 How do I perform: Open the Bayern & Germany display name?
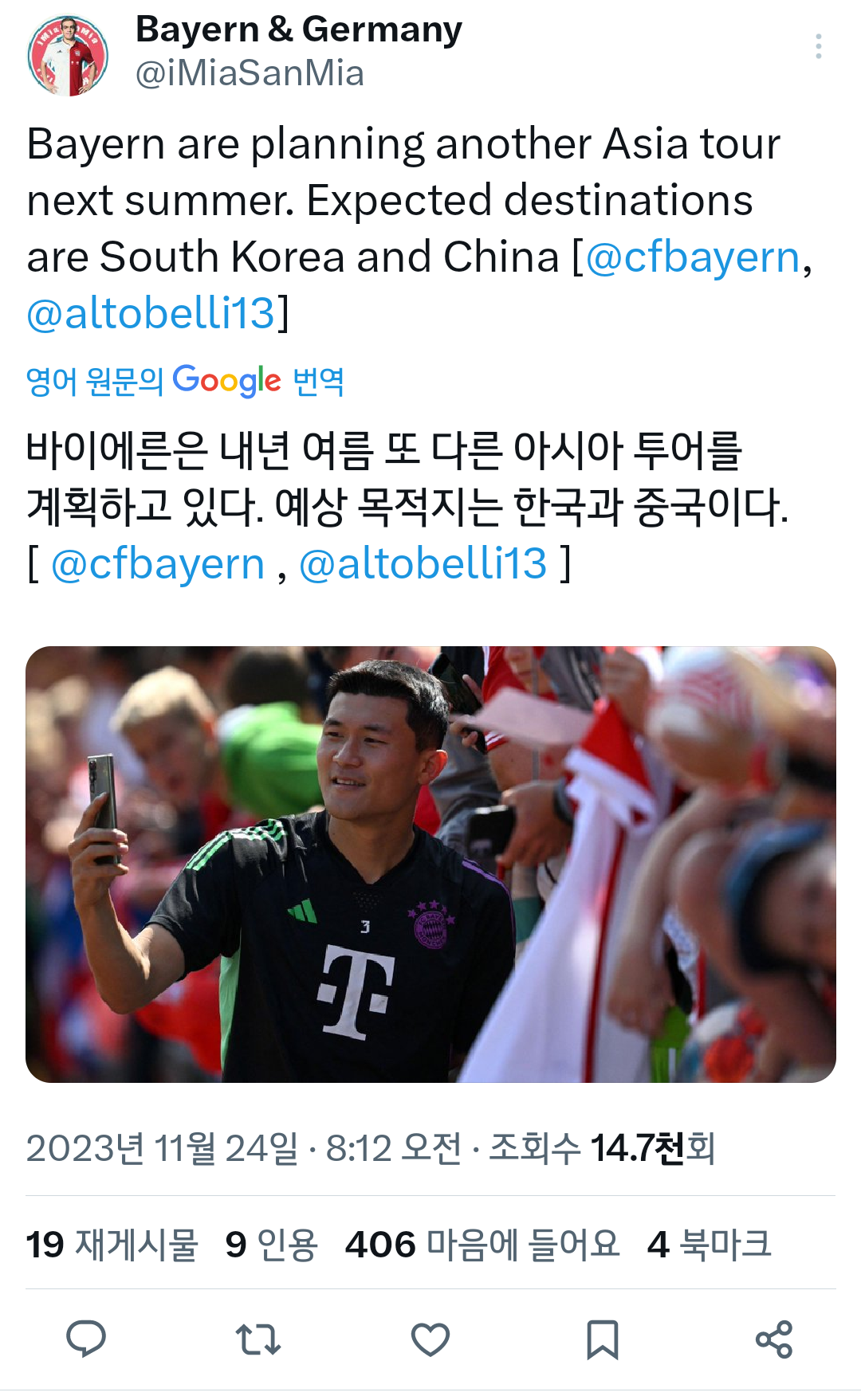(299, 29)
